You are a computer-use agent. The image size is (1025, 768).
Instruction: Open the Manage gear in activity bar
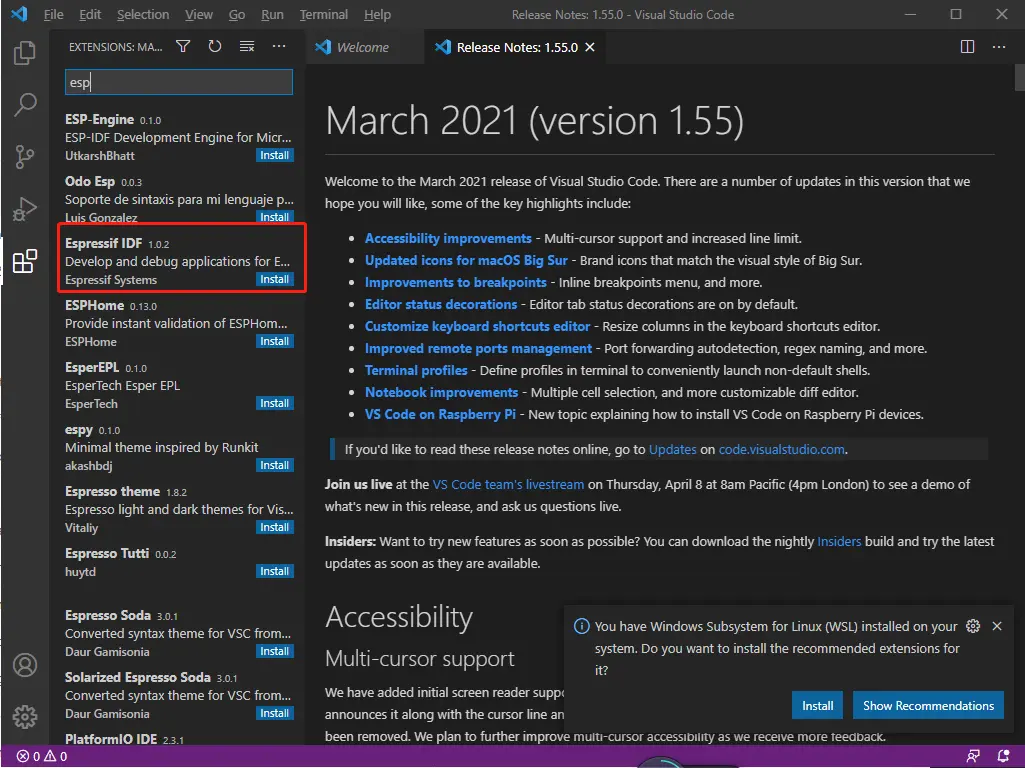click(25, 716)
